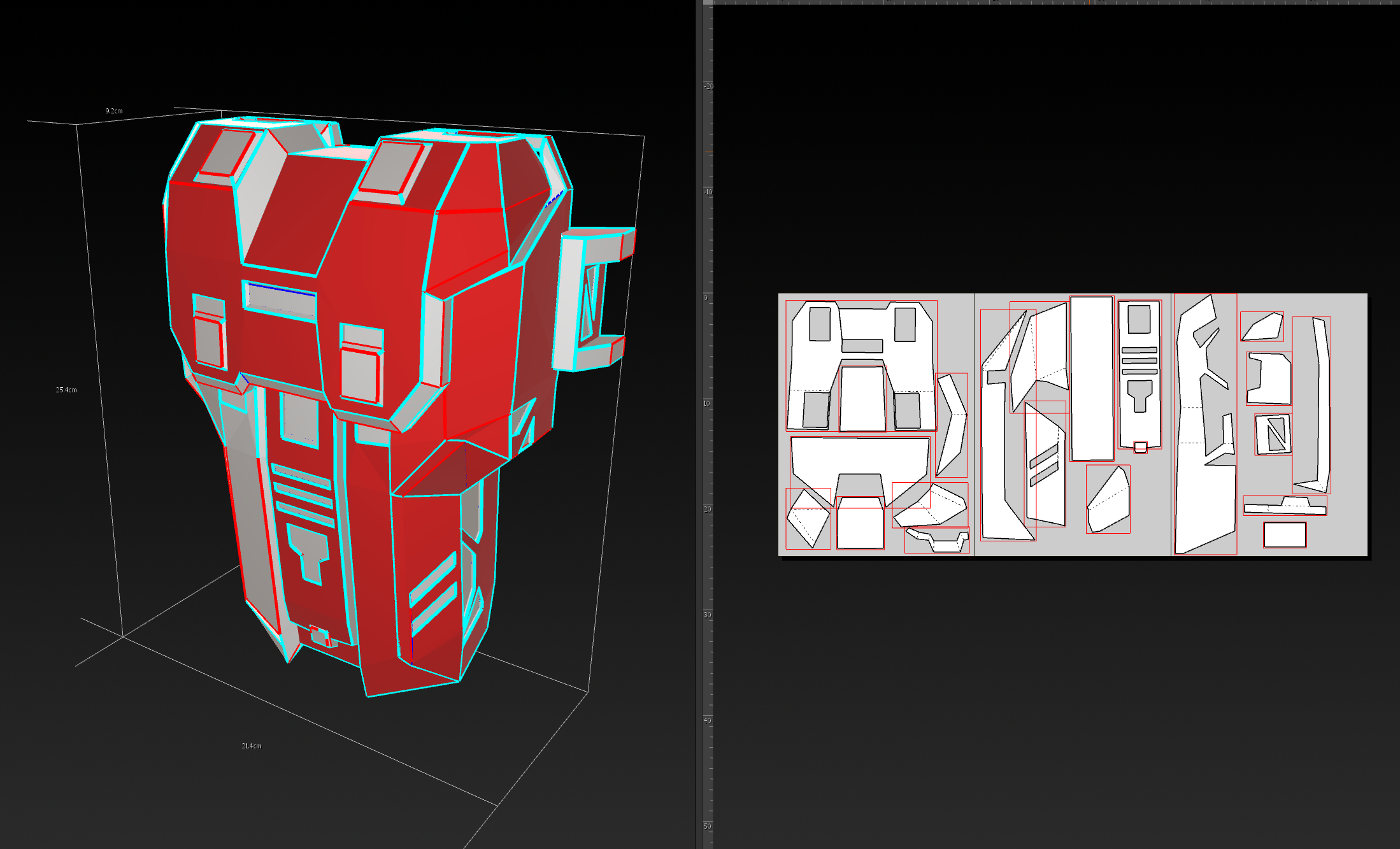Image resolution: width=1400 pixels, height=849 pixels.
Task: Select the square frame piece with triangular cutouts
Action: [x=1273, y=434]
